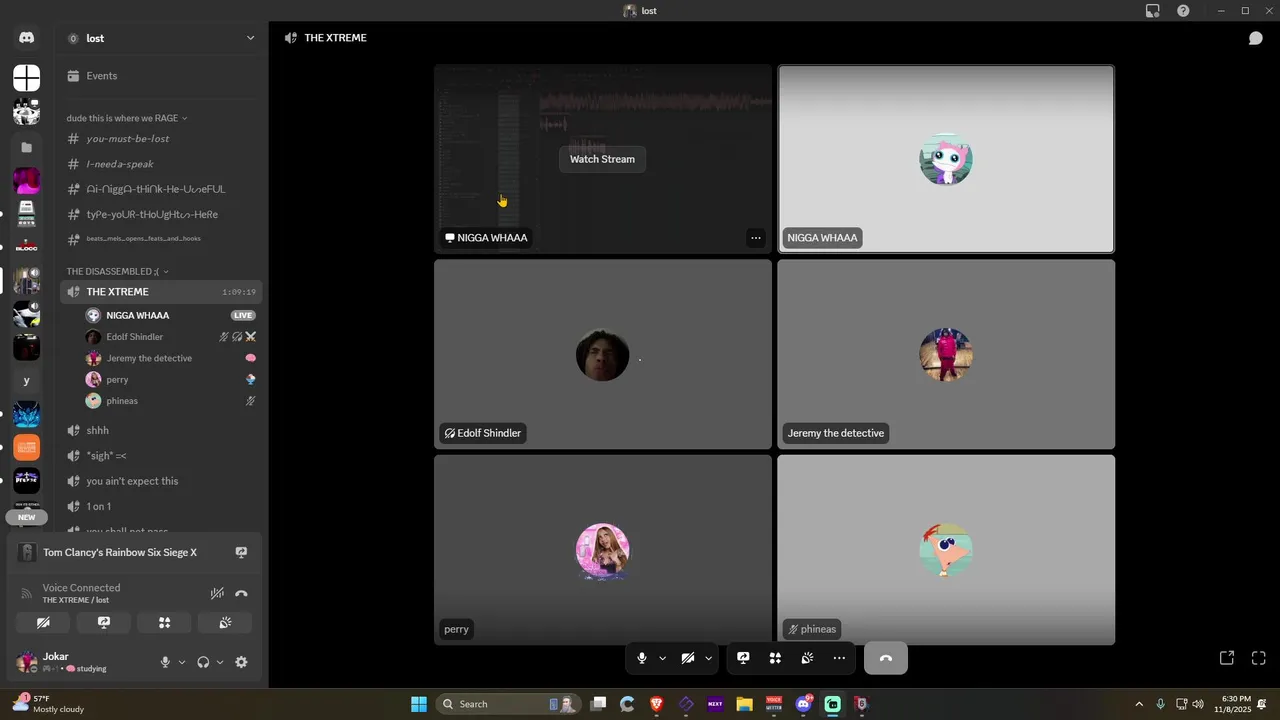Stream Rainbow Six Siege X via screen icon
Viewport: 1280px width, 720px height.
[241, 552]
